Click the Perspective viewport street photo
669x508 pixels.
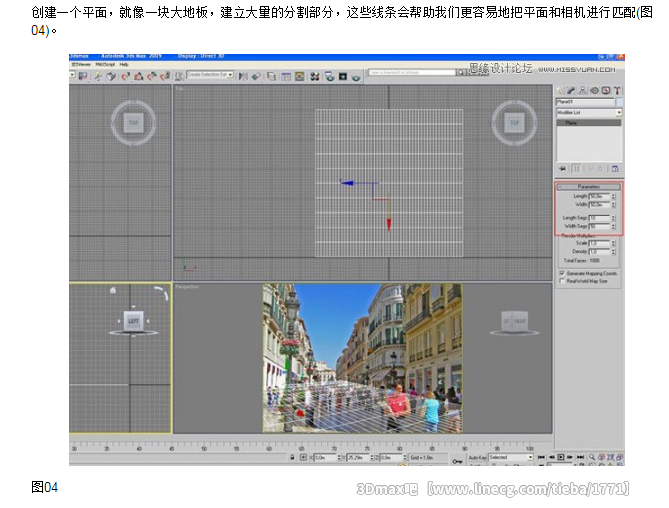pyautogui.click(x=362, y=358)
